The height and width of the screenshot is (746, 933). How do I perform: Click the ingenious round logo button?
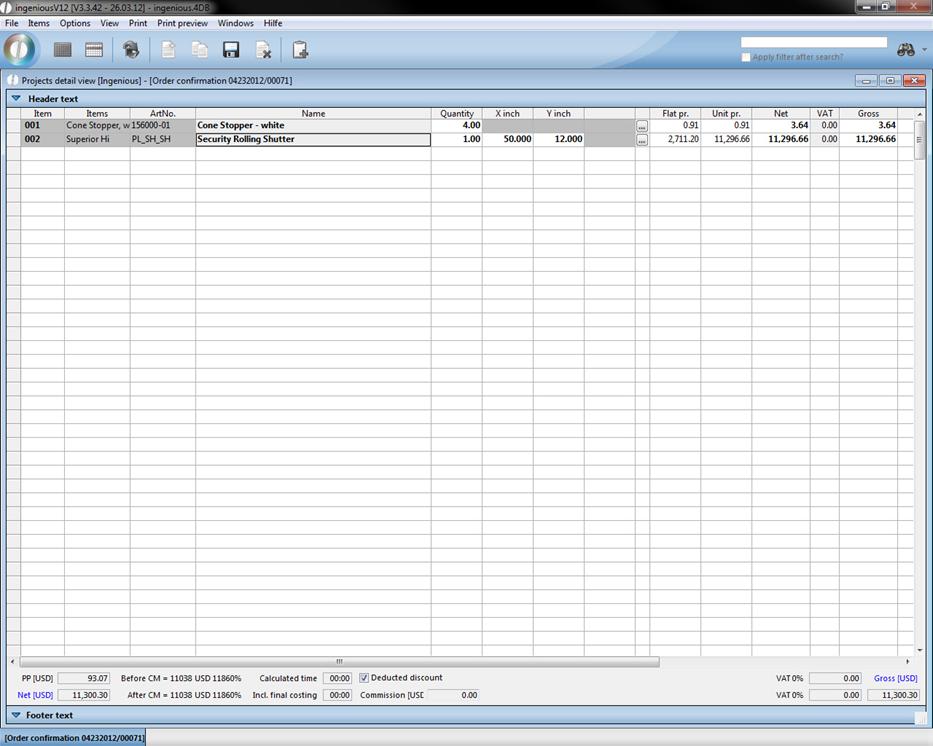pyautogui.click(x=20, y=49)
